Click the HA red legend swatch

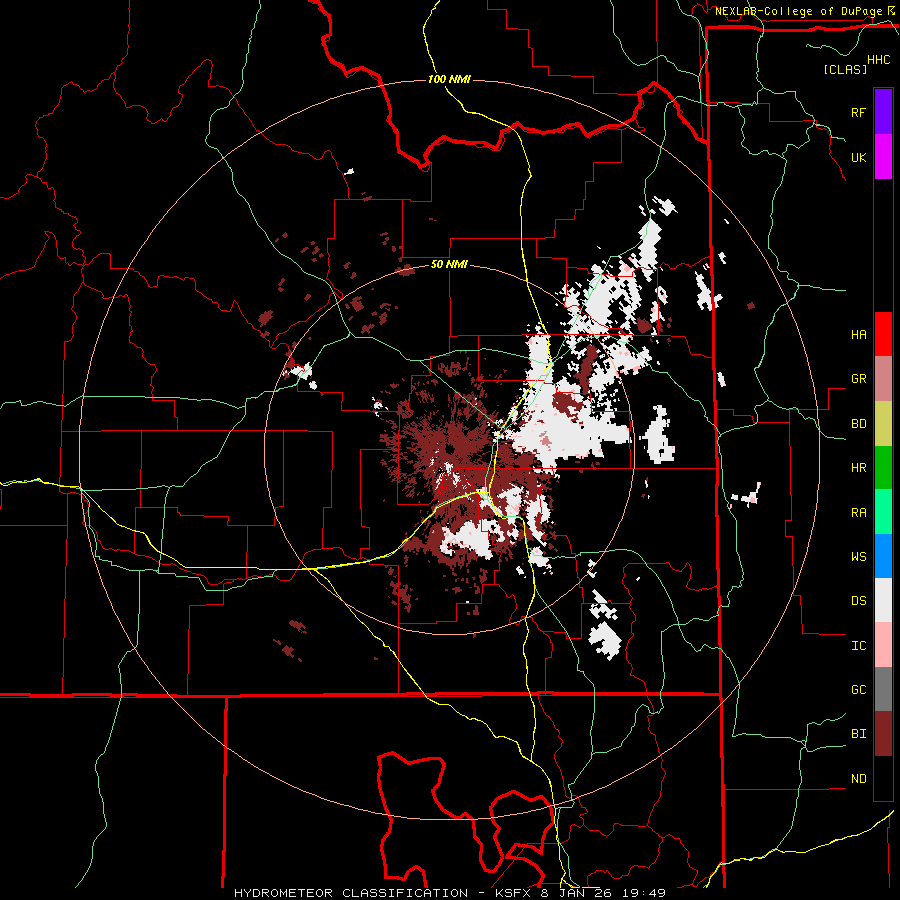click(883, 334)
